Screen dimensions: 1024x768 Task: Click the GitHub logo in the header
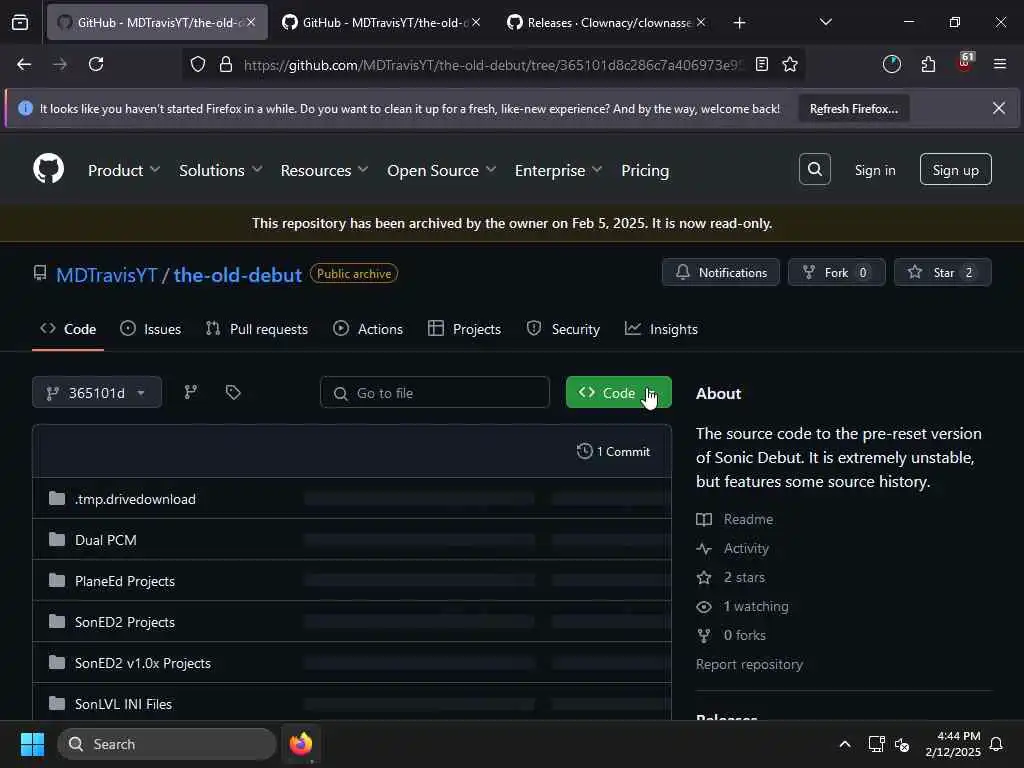coord(49,169)
